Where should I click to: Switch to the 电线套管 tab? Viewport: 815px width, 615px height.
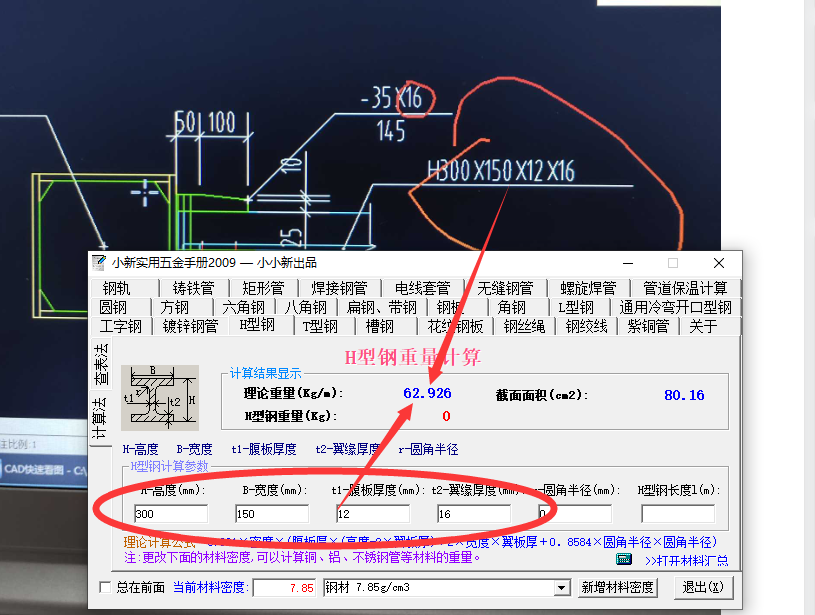click(x=423, y=287)
